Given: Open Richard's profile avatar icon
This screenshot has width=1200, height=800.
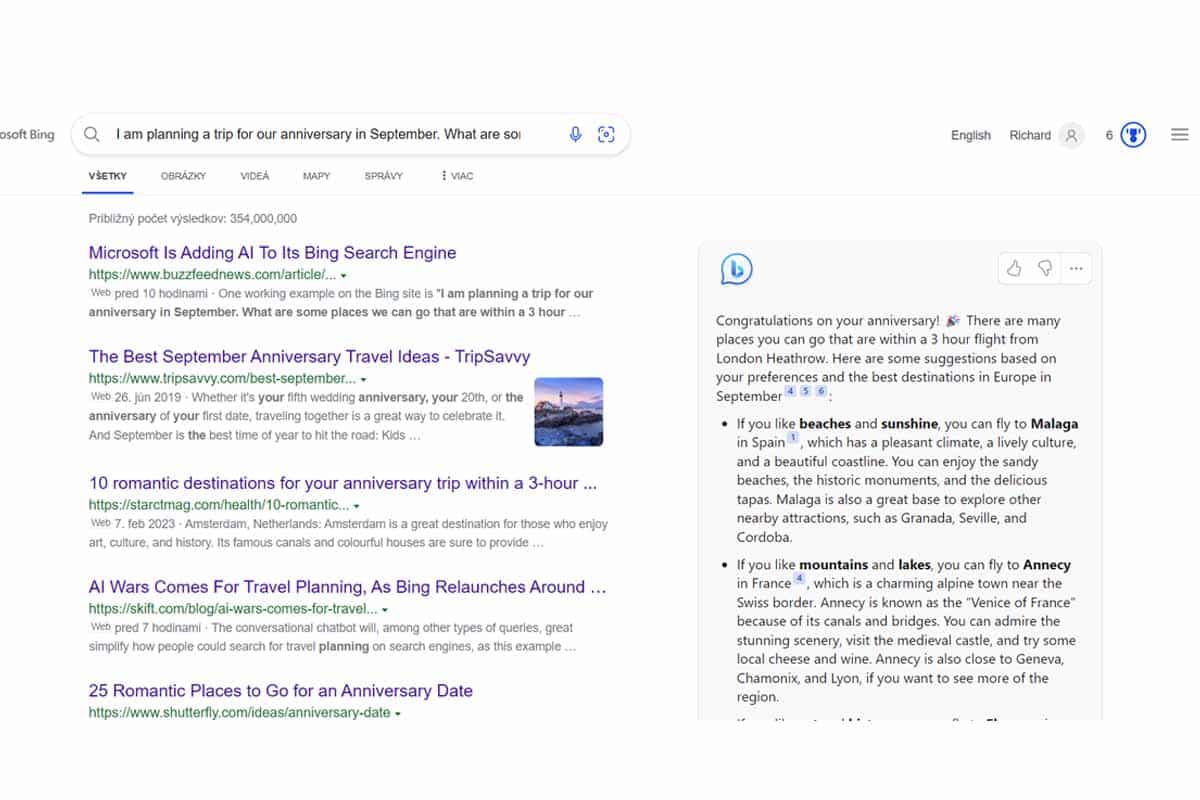Looking at the screenshot, I should pyautogui.click(x=1071, y=135).
